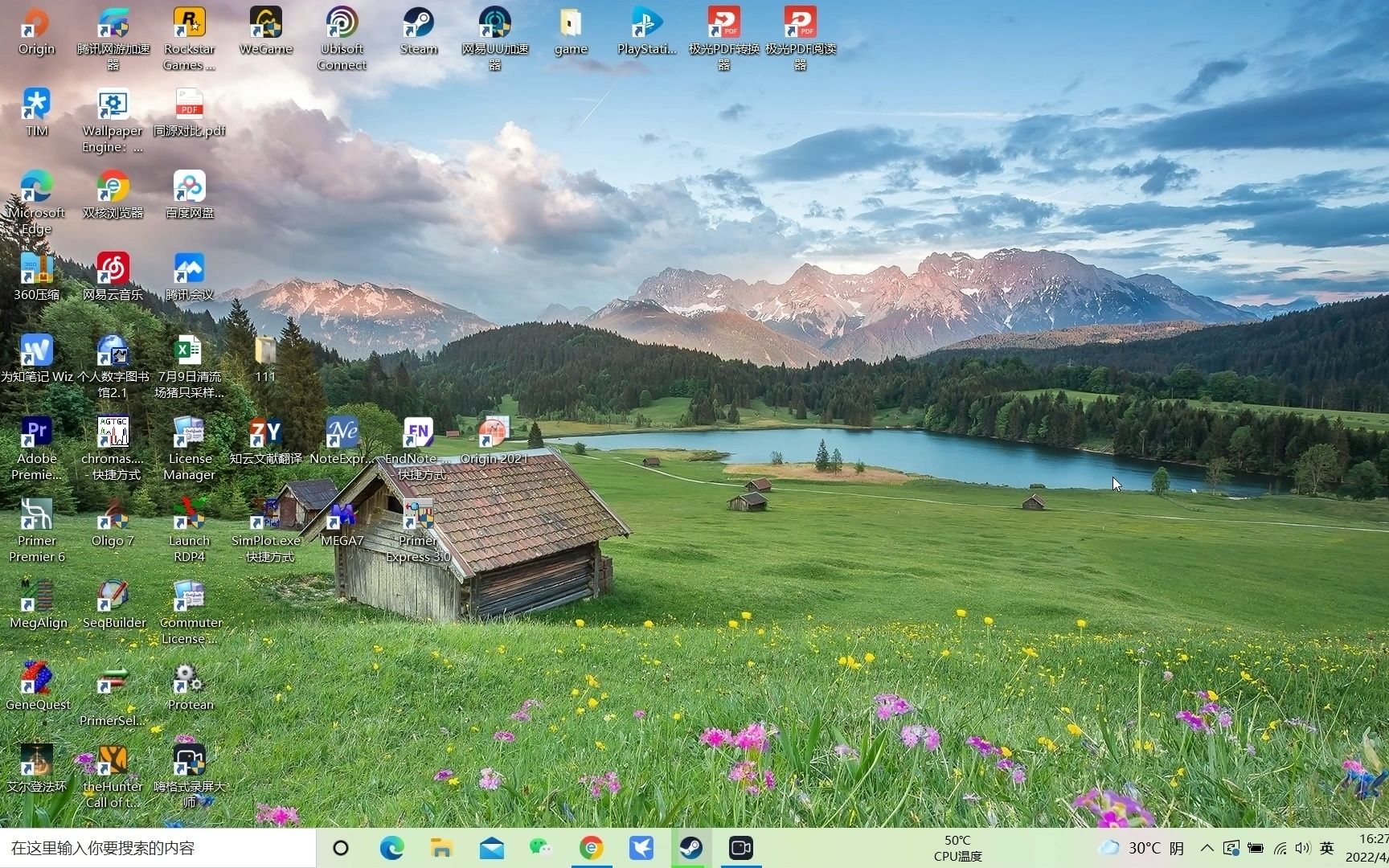The image size is (1389, 868).
Task: Select the Protean icon
Action: click(189, 686)
